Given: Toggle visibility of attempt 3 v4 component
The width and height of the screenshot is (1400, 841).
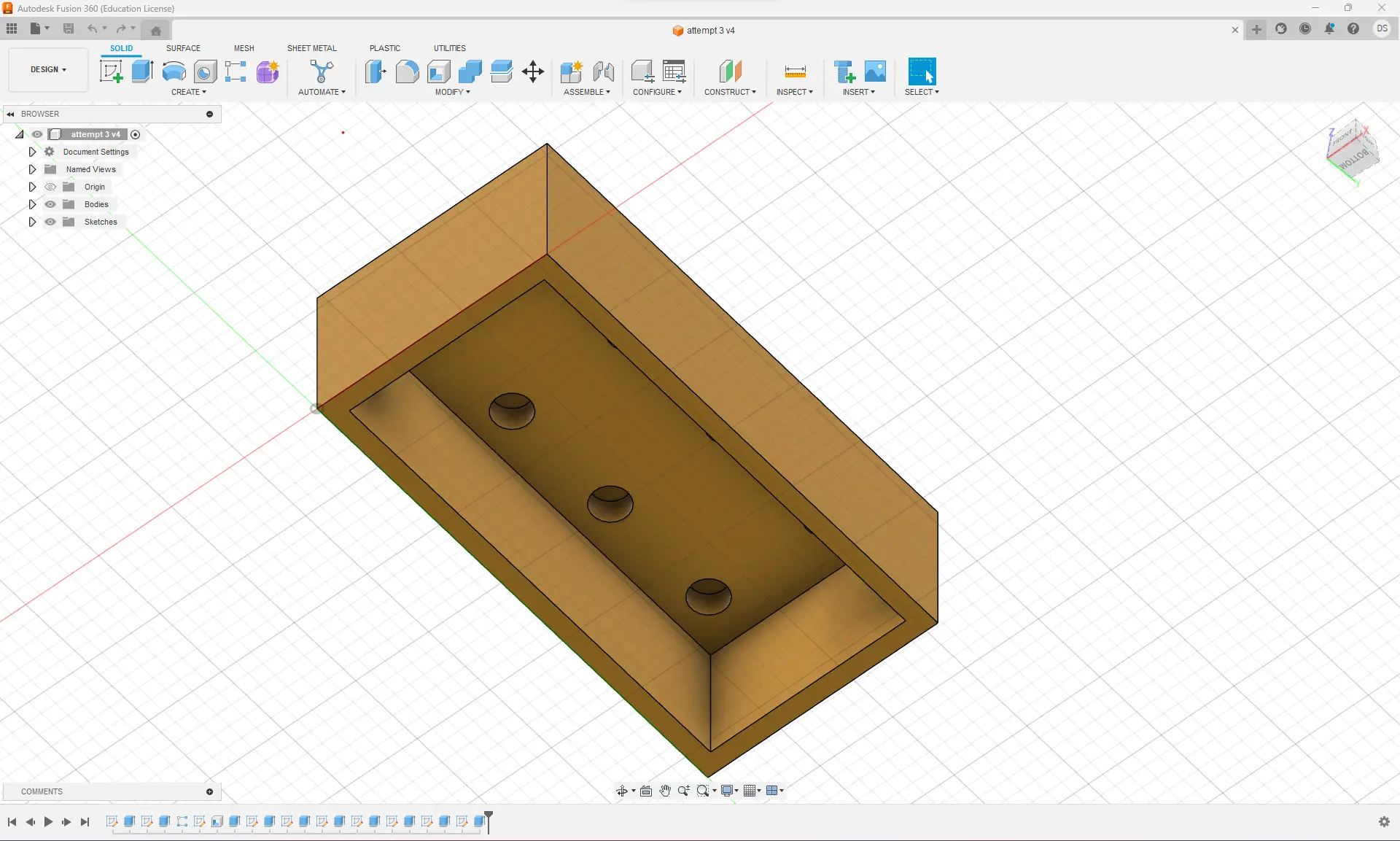Looking at the screenshot, I should [37, 134].
